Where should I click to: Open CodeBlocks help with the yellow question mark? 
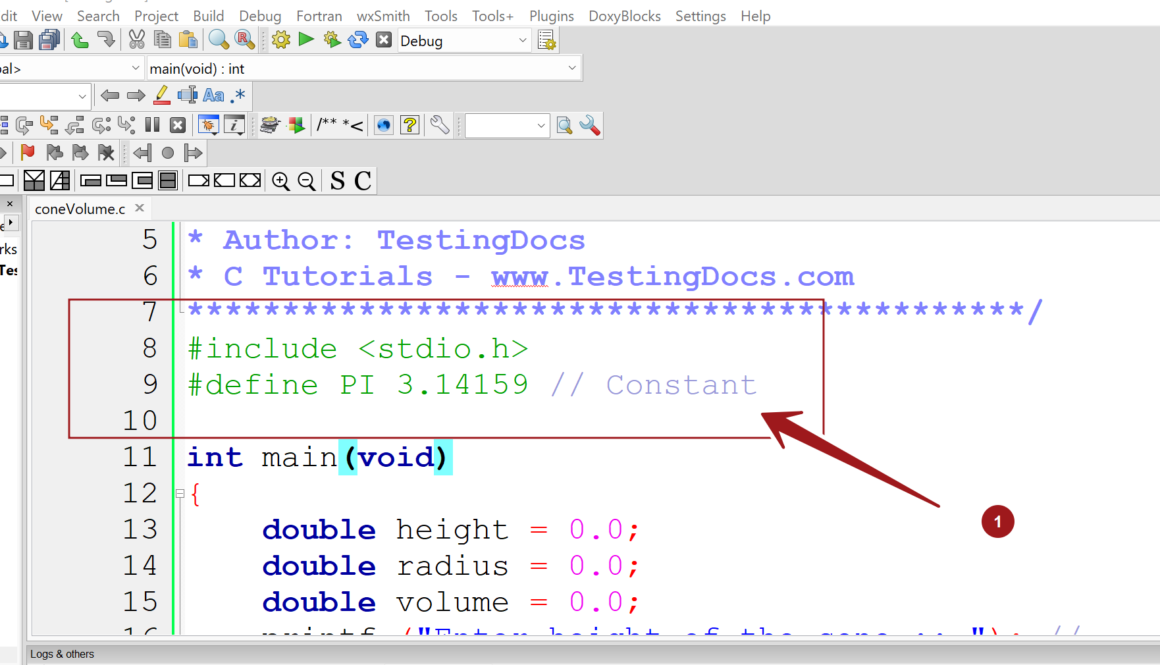click(x=409, y=124)
